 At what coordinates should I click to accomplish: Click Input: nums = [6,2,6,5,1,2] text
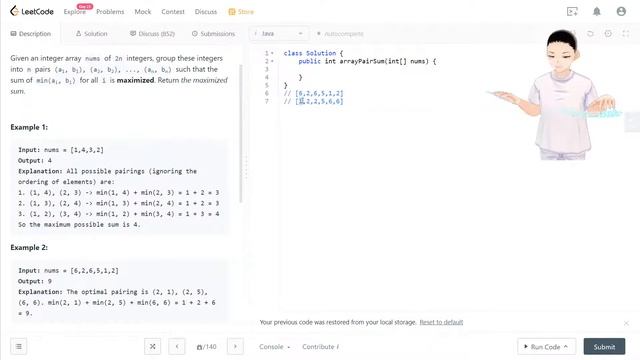[x=68, y=271]
